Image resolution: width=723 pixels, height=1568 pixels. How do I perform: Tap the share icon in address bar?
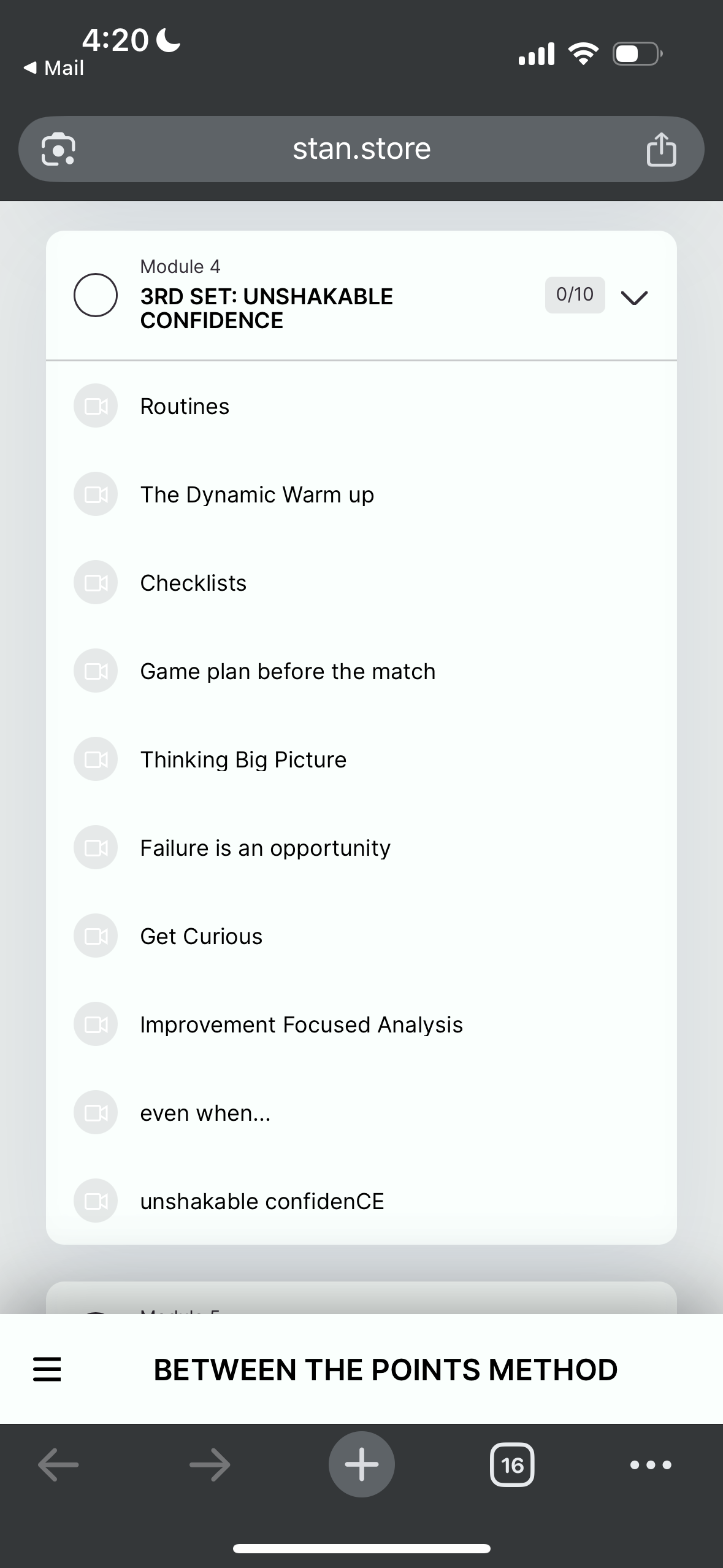pyautogui.click(x=661, y=150)
